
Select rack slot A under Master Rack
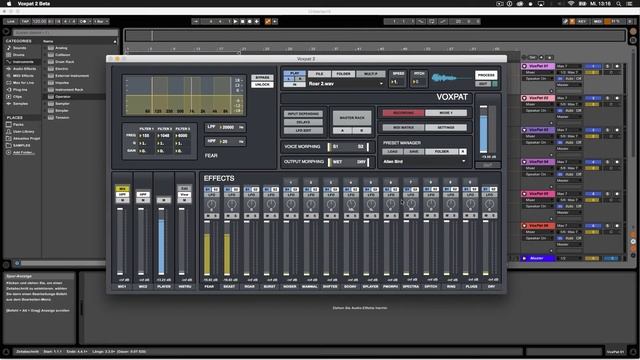[x=342, y=131]
